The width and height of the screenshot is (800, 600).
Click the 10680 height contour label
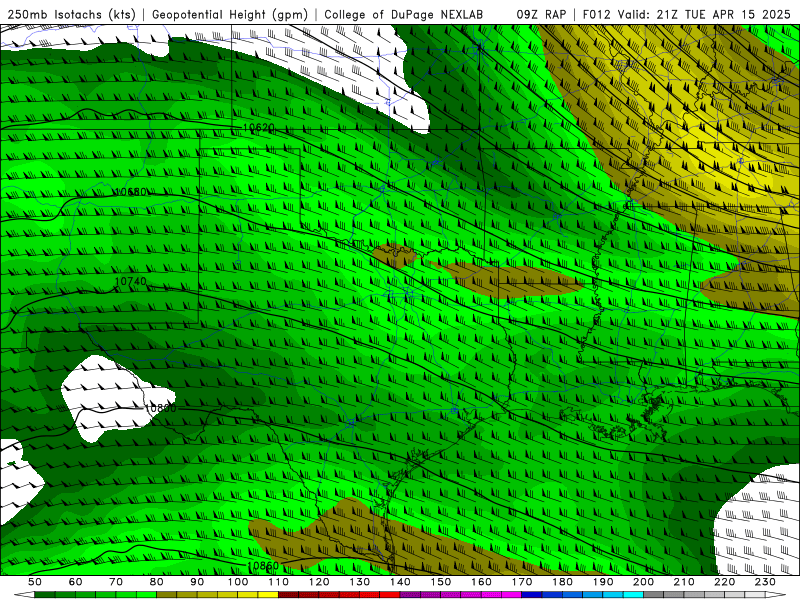130,192
